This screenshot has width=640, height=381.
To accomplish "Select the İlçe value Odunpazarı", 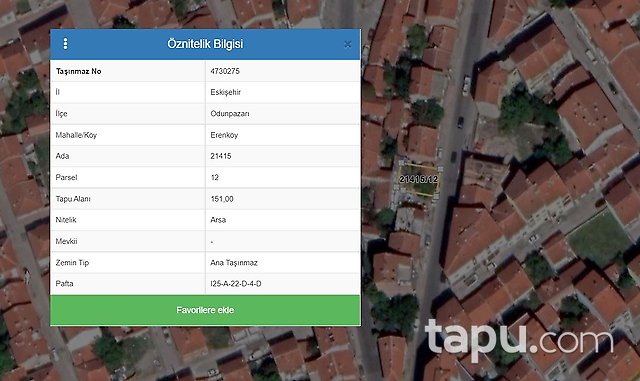I will [230, 114].
